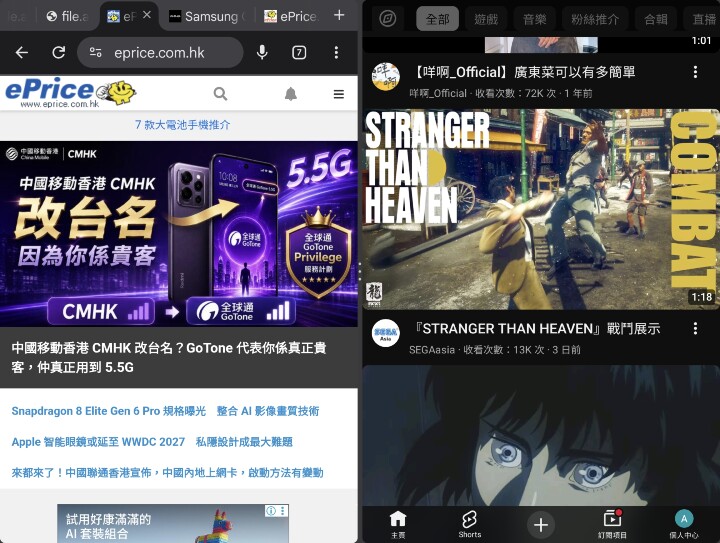Select the 音樂 filter chip
Image resolution: width=720 pixels, height=543 pixels.
coord(534,19)
